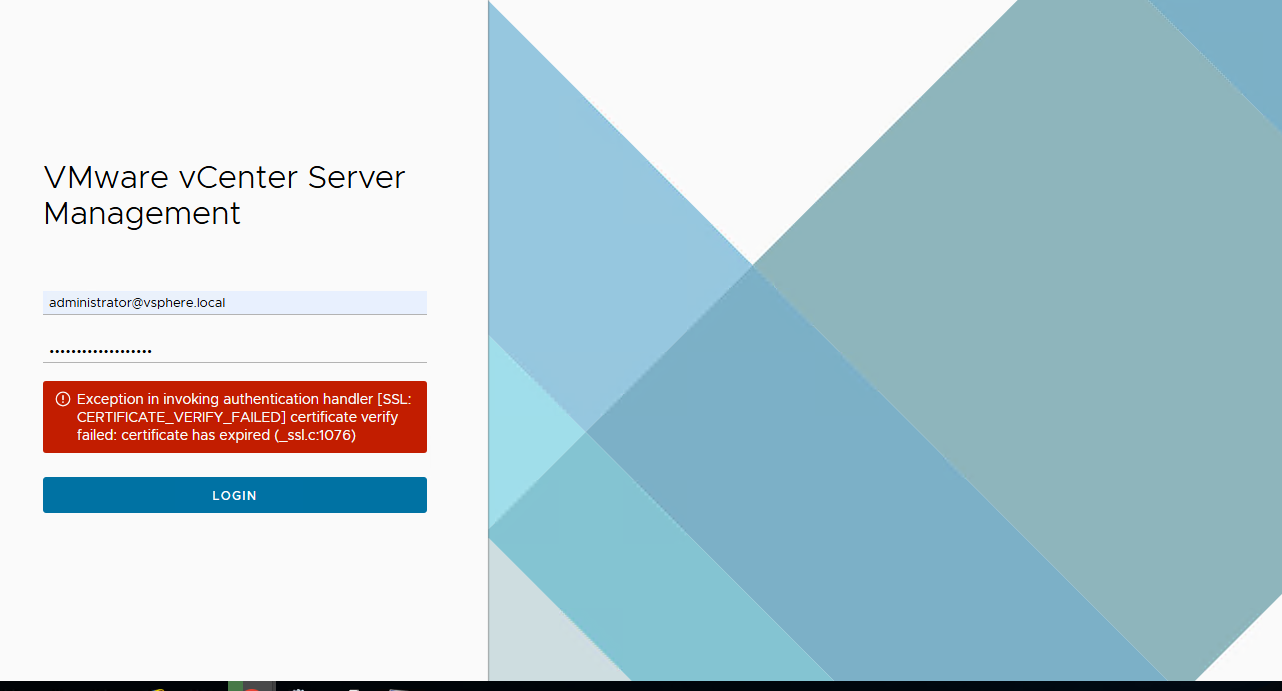This screenshot has width=1282, height=691.
Task: Click the SSL CERTIFICATE_VERIFY_FAILED error message text
Action: [244, 417]
